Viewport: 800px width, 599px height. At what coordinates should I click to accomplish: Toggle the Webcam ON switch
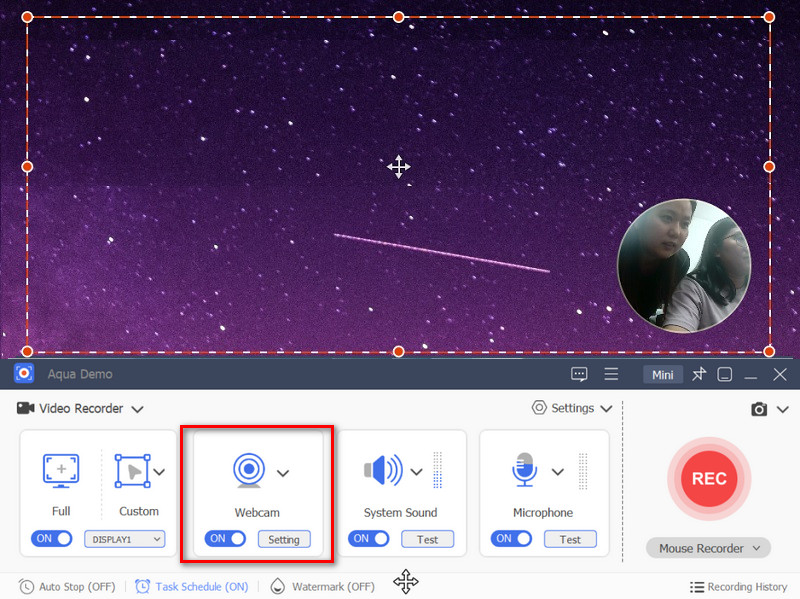pos(225,538)
